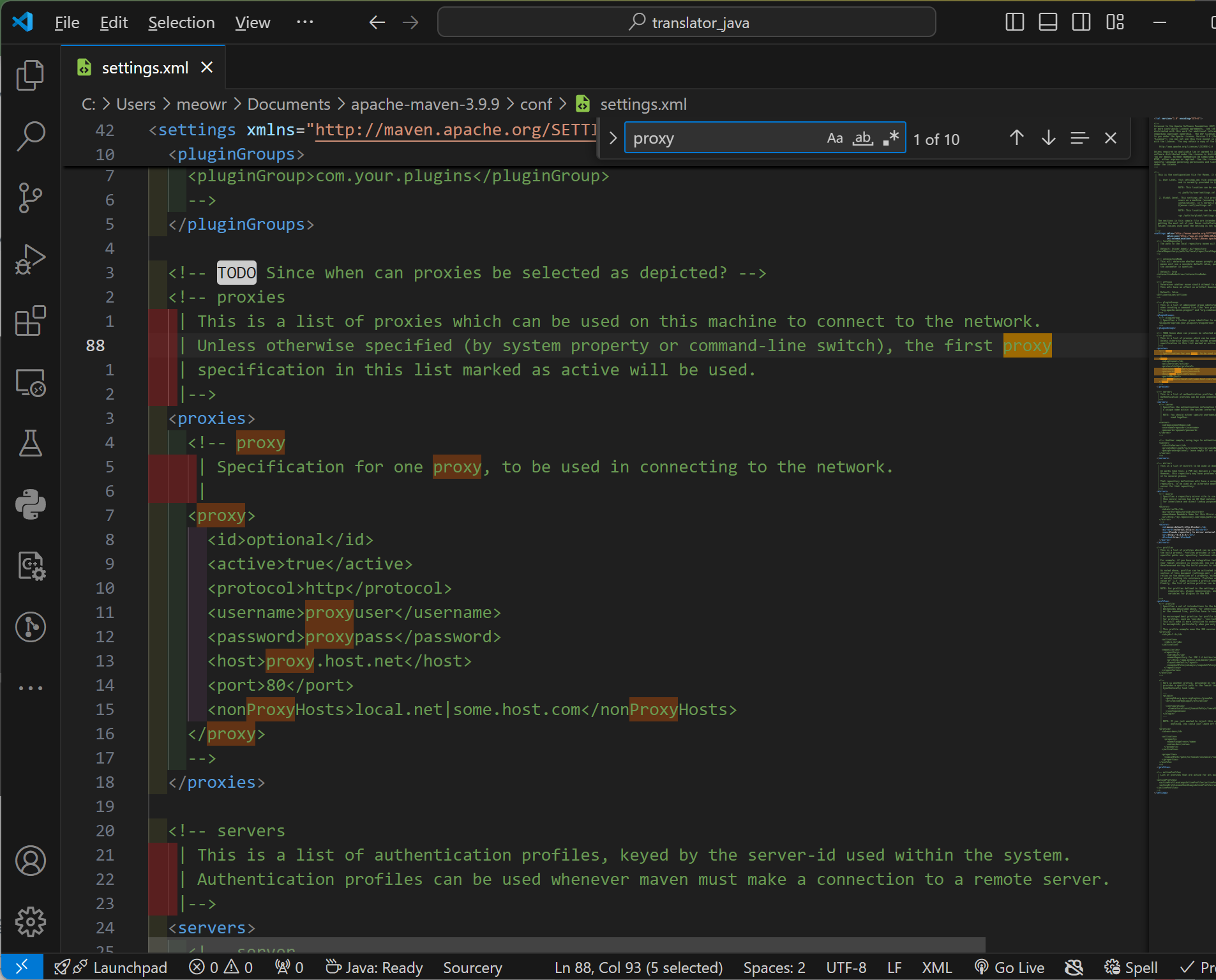Click the horizontal scrollbar at editor bottom
This screenshot has height=980, width=1216.
click(x=567, y=944)
